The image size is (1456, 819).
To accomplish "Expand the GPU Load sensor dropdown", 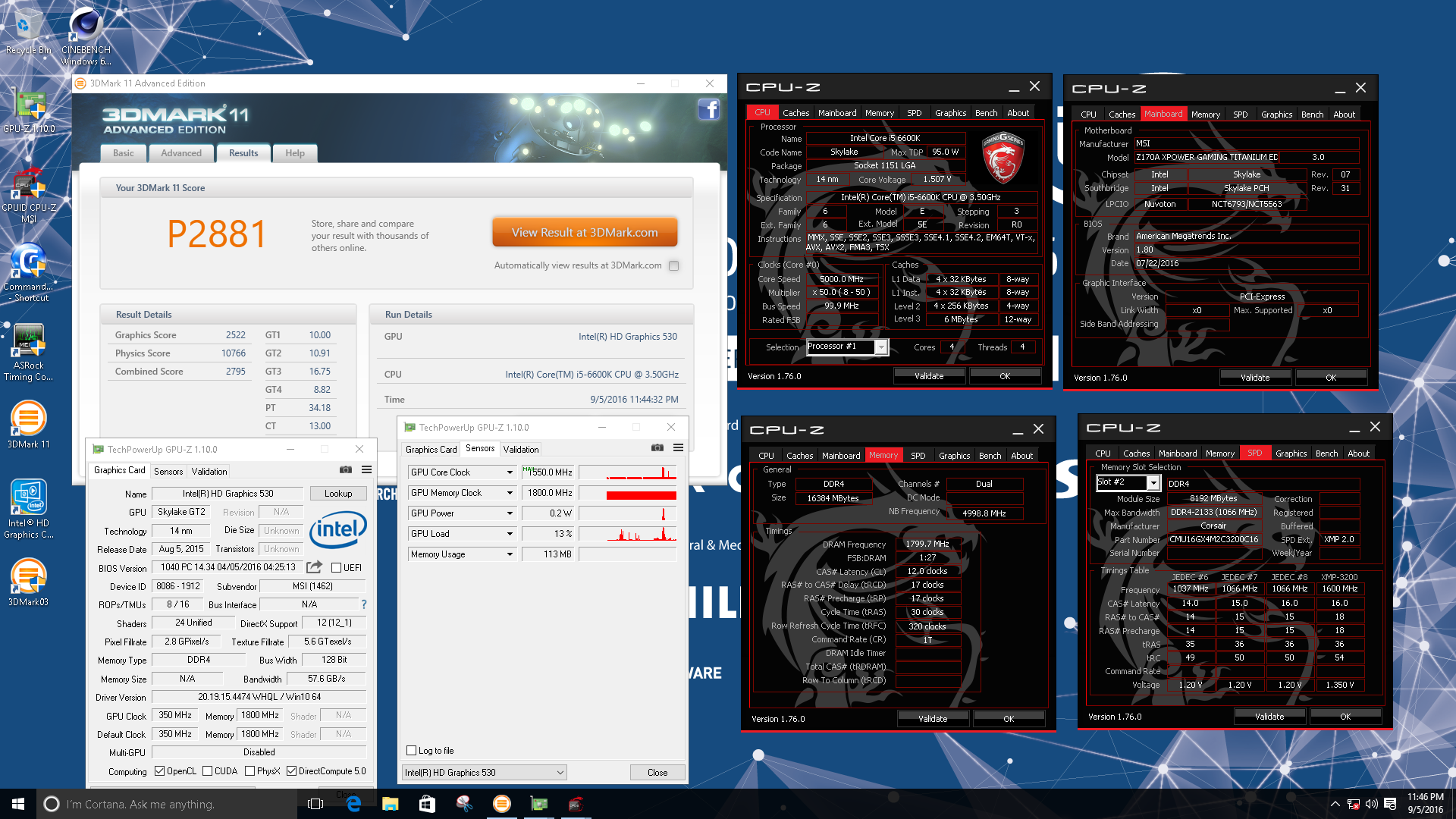I will (x=510, y=534).
